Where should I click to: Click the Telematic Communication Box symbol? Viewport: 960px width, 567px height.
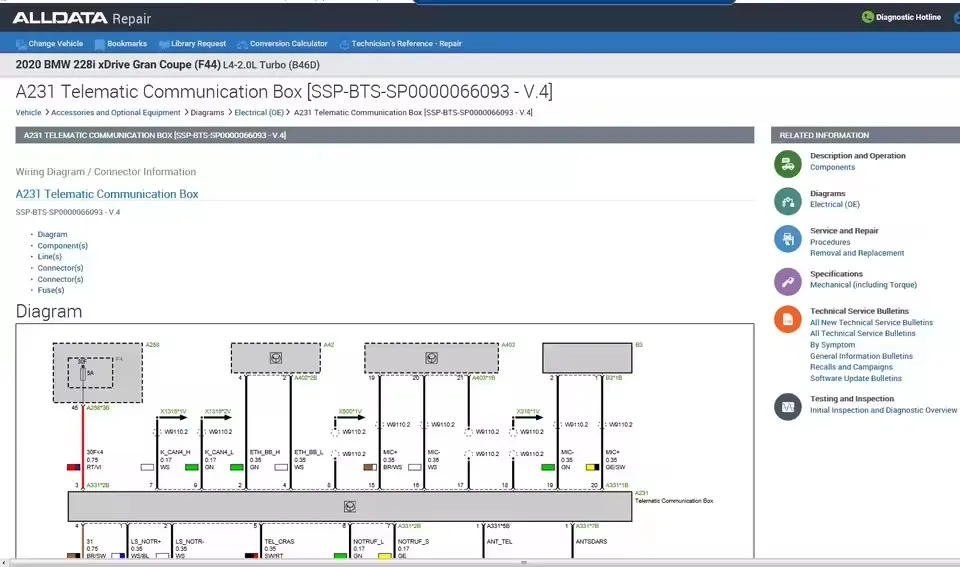[350, 506]
